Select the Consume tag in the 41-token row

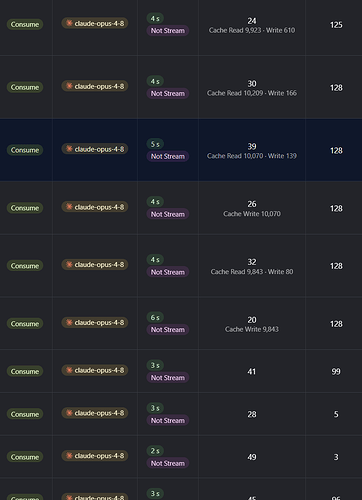point(25,371)
